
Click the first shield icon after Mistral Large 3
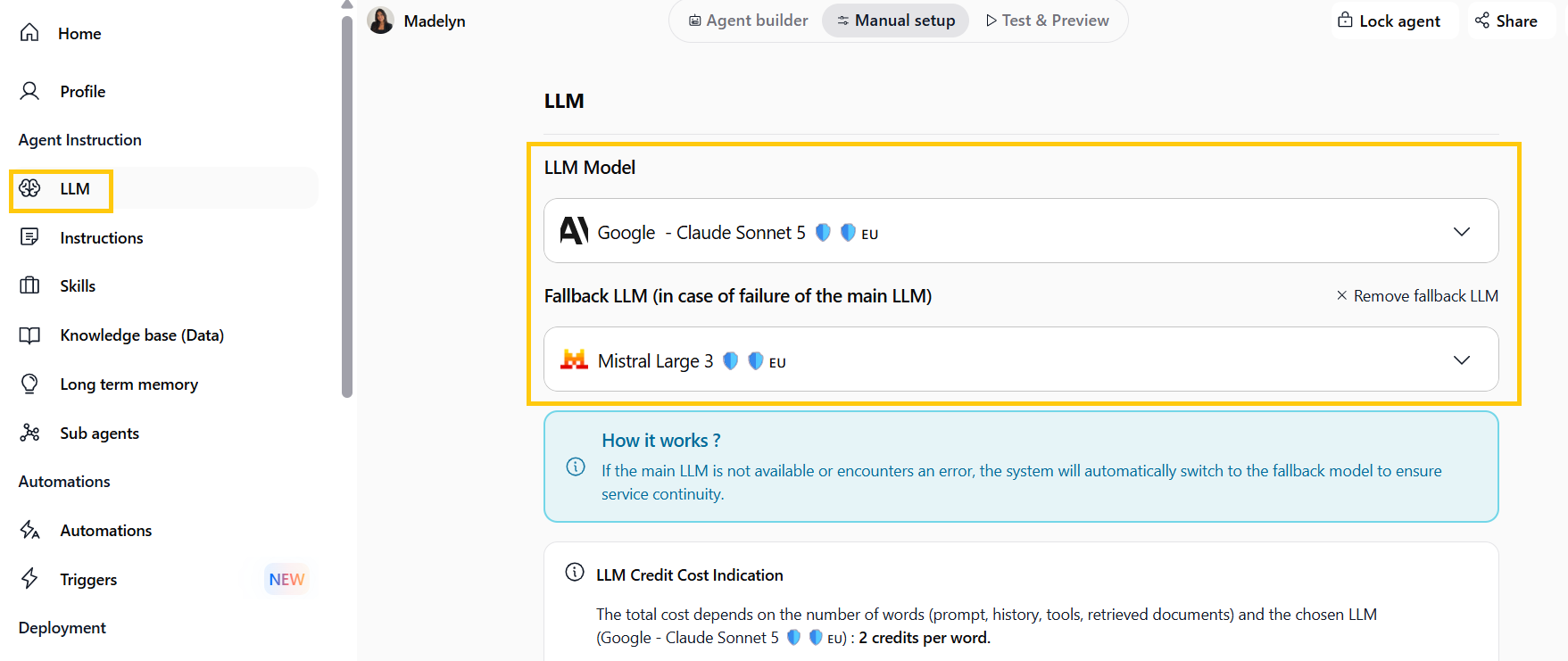click(x=730, y=361)
